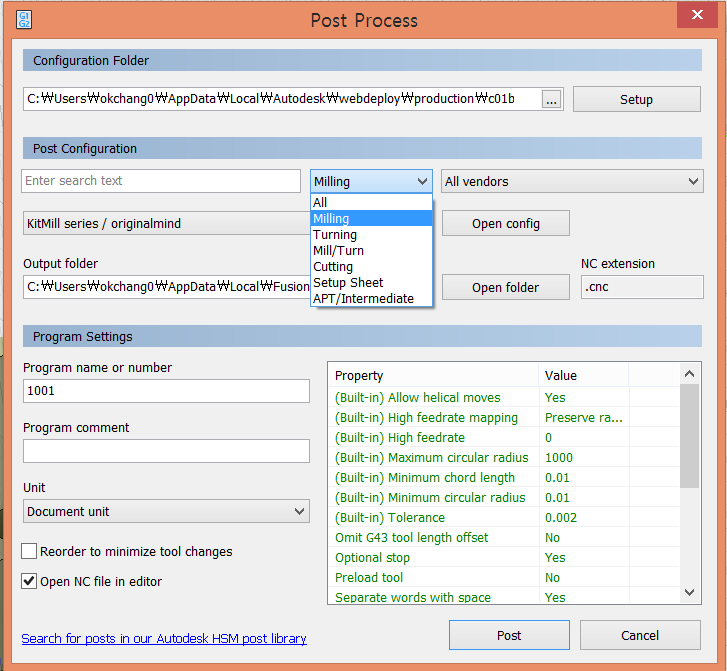The width and height of the screenshot is (727, 671).
Task: Click the 0.002 tolerance value
Action: pos(584,517)
